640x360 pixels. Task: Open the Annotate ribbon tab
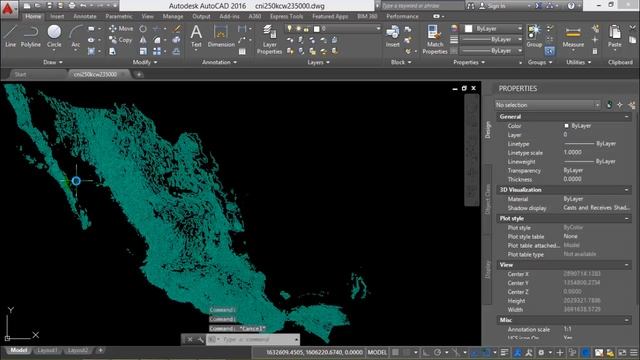tap(84, 16)
